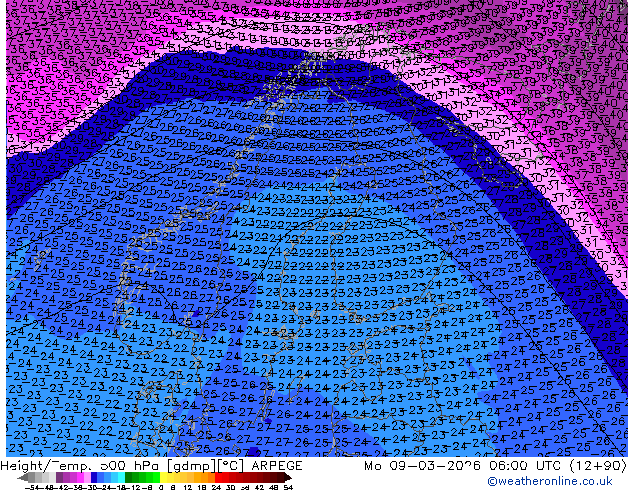Viewport: 634px width, 490px height.
Task: Select the bright red swatch in the legend
Action: click(218, 477)
